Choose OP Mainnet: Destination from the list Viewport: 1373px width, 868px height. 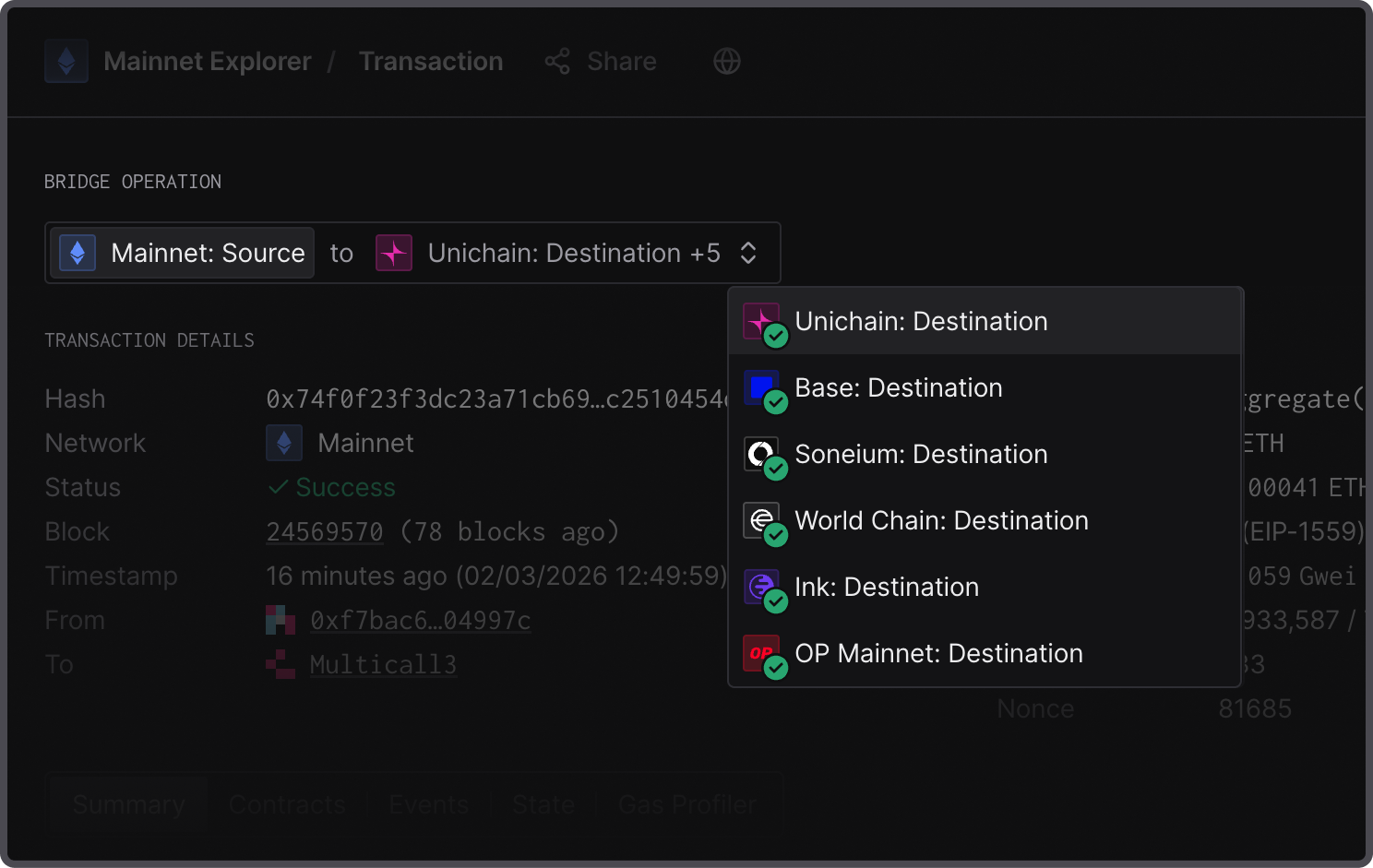[x=985, y=653]
